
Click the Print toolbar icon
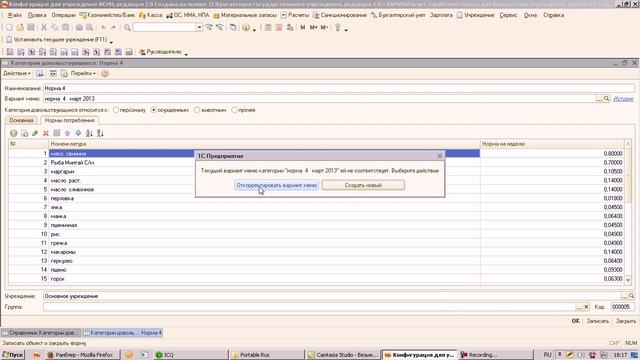coord(79,27)
